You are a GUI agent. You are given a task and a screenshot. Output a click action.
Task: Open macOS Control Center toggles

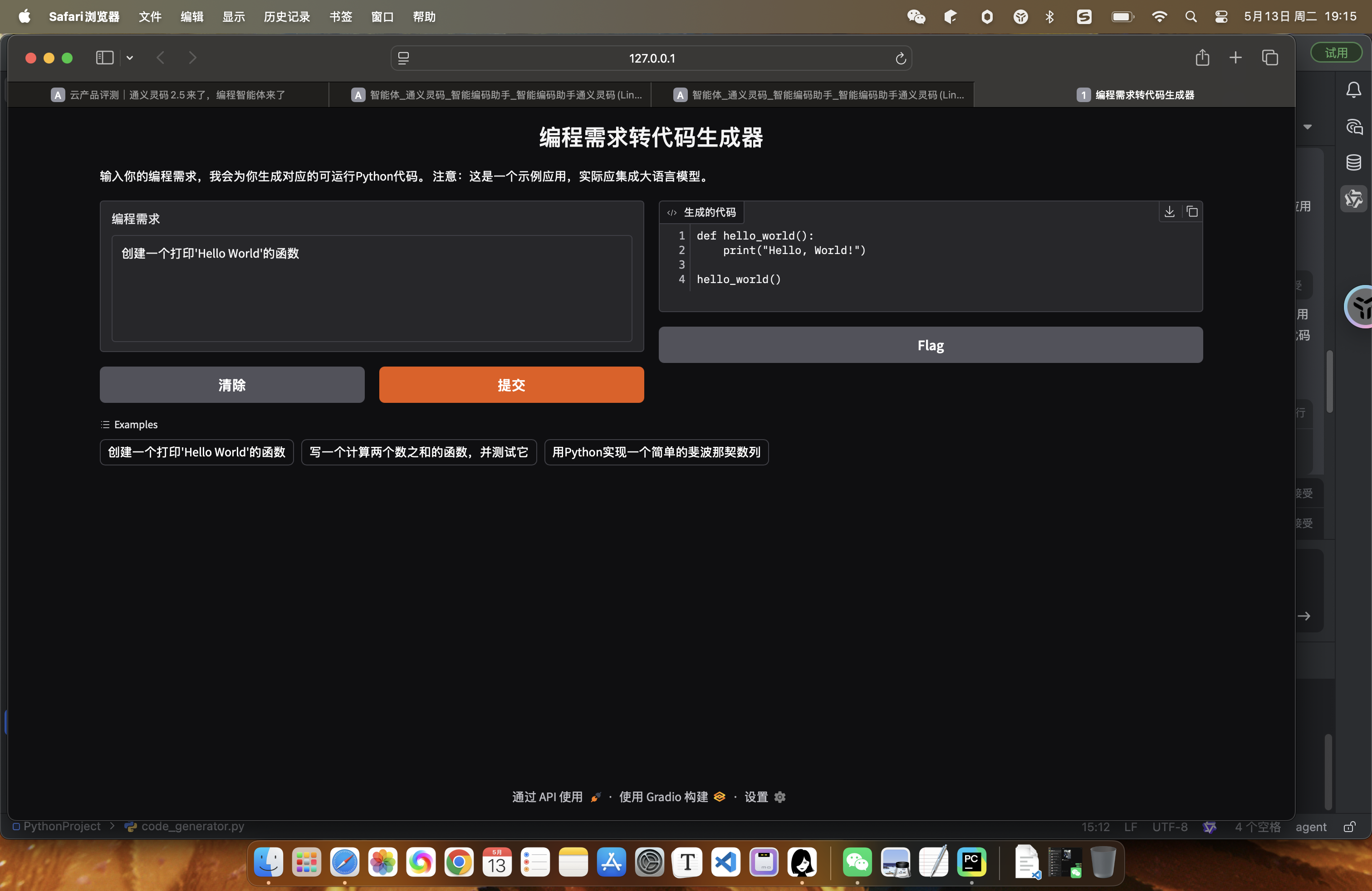tap(1220, 17)
